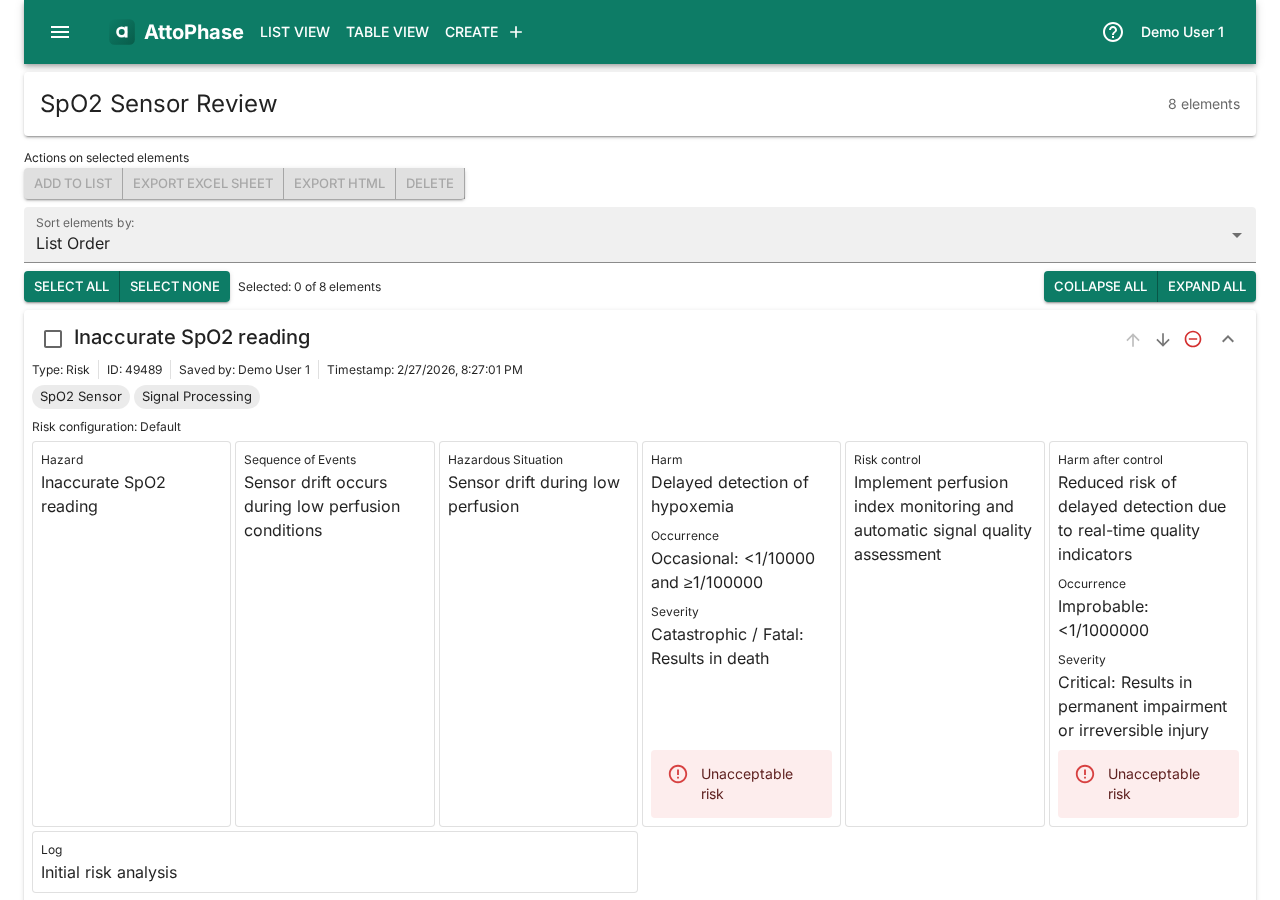Remove element with the red minus circle icon
The image size is (1280, 900).
tap(1193, 339)
